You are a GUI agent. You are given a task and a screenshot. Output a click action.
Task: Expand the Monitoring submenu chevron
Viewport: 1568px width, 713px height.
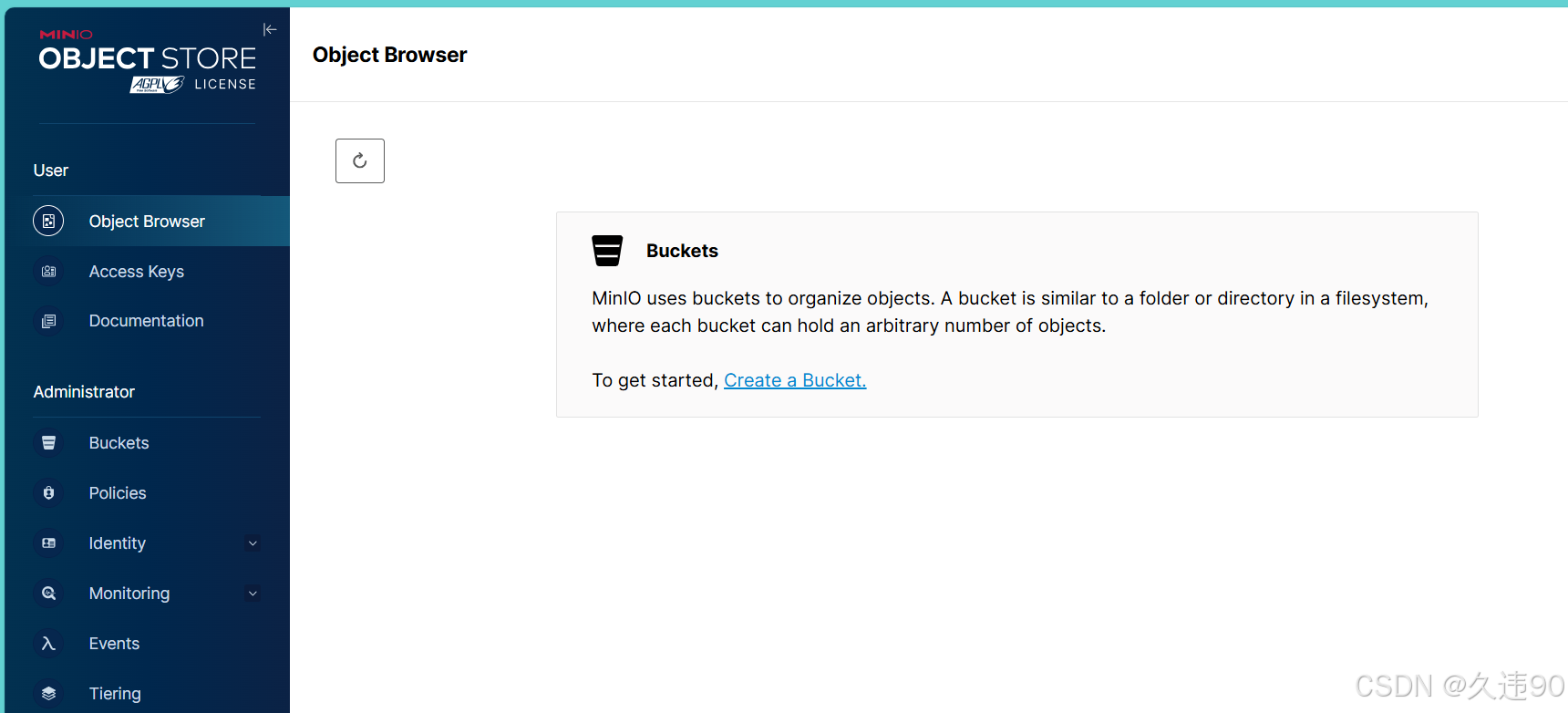253,594
